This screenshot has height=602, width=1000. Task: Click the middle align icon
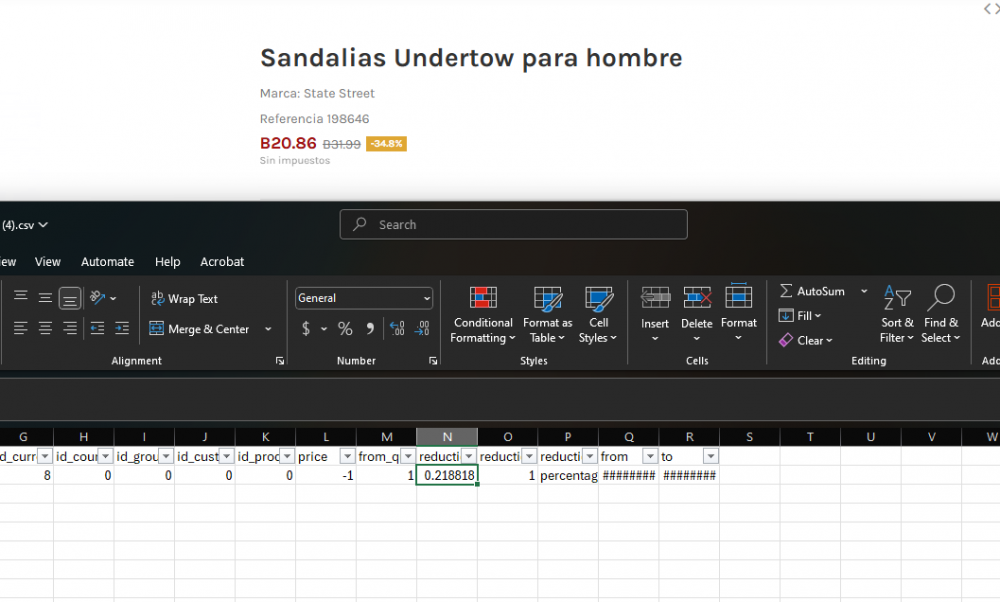point(45,297)
